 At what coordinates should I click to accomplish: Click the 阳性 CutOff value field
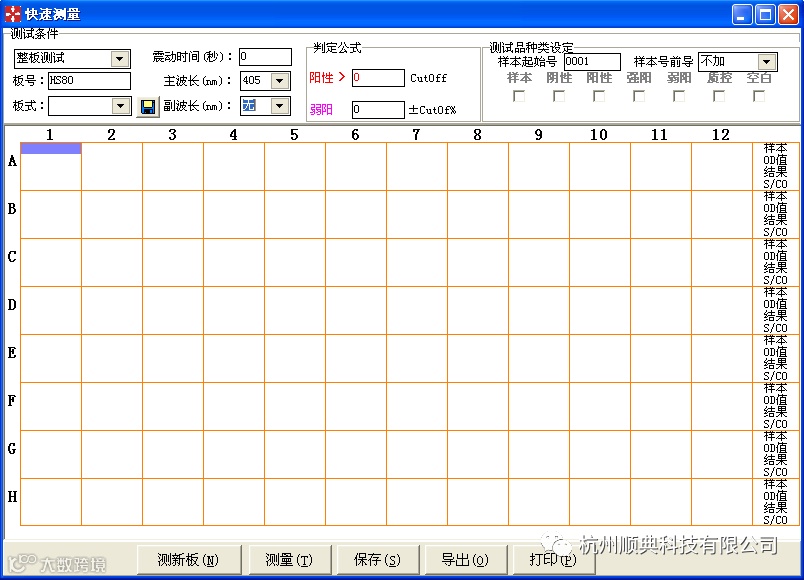378,78
